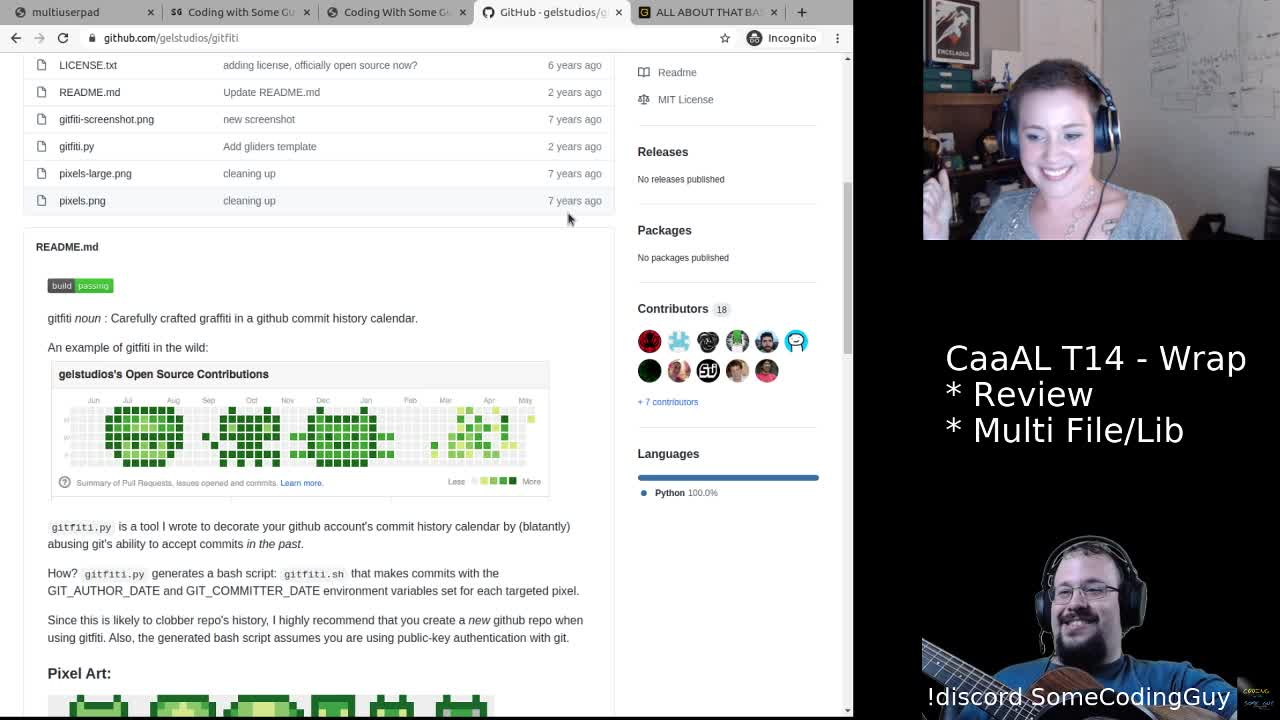Open a new browser tab
This screenshot has height=720, width=1280.
[801, 12]
